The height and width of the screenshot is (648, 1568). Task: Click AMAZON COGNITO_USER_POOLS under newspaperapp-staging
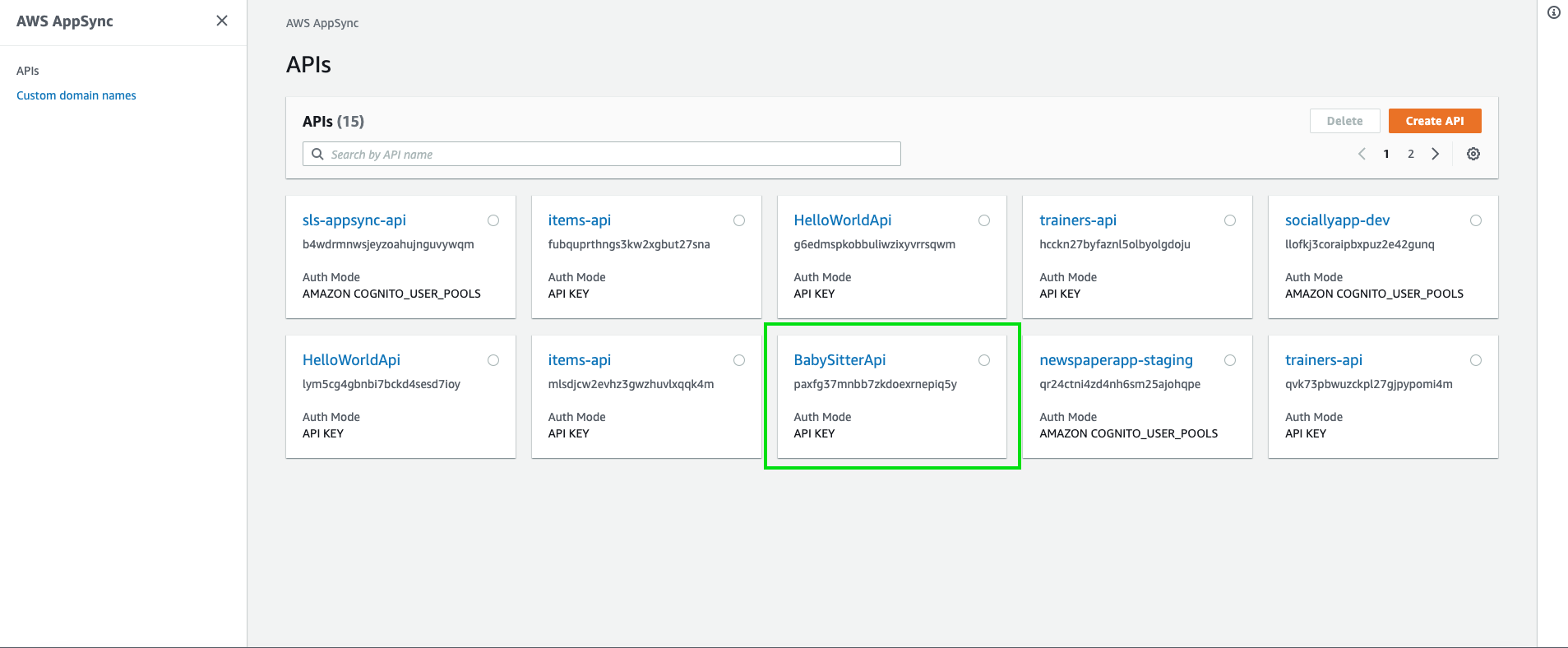(x=1128, y=433)
